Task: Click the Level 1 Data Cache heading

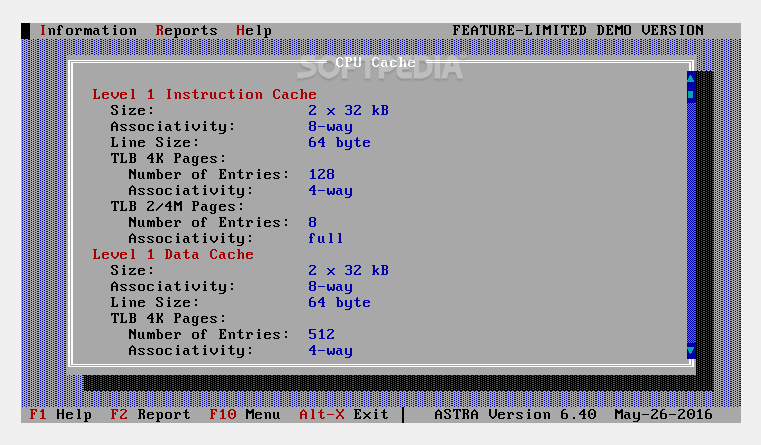Action: pyautogui.click(x=173, y=254)
